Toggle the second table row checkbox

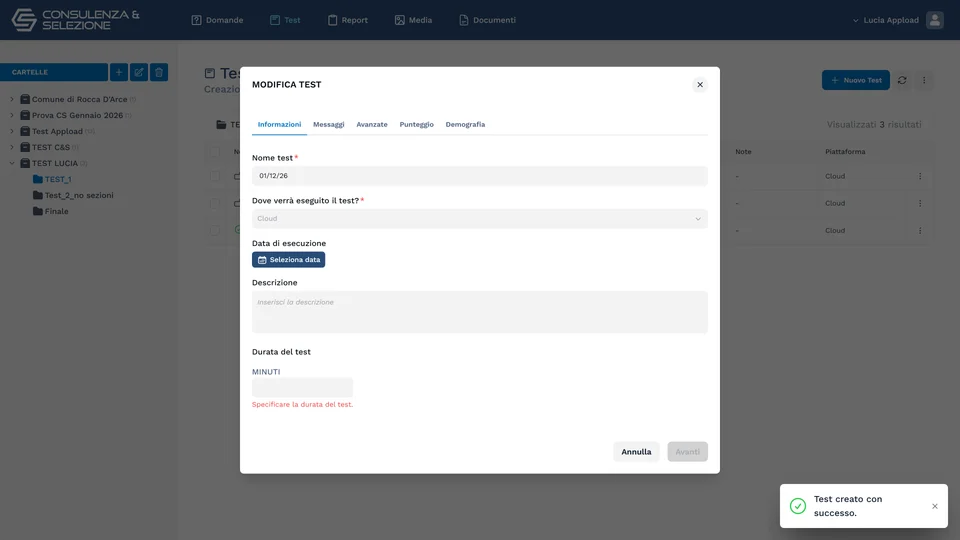(214, 203)
